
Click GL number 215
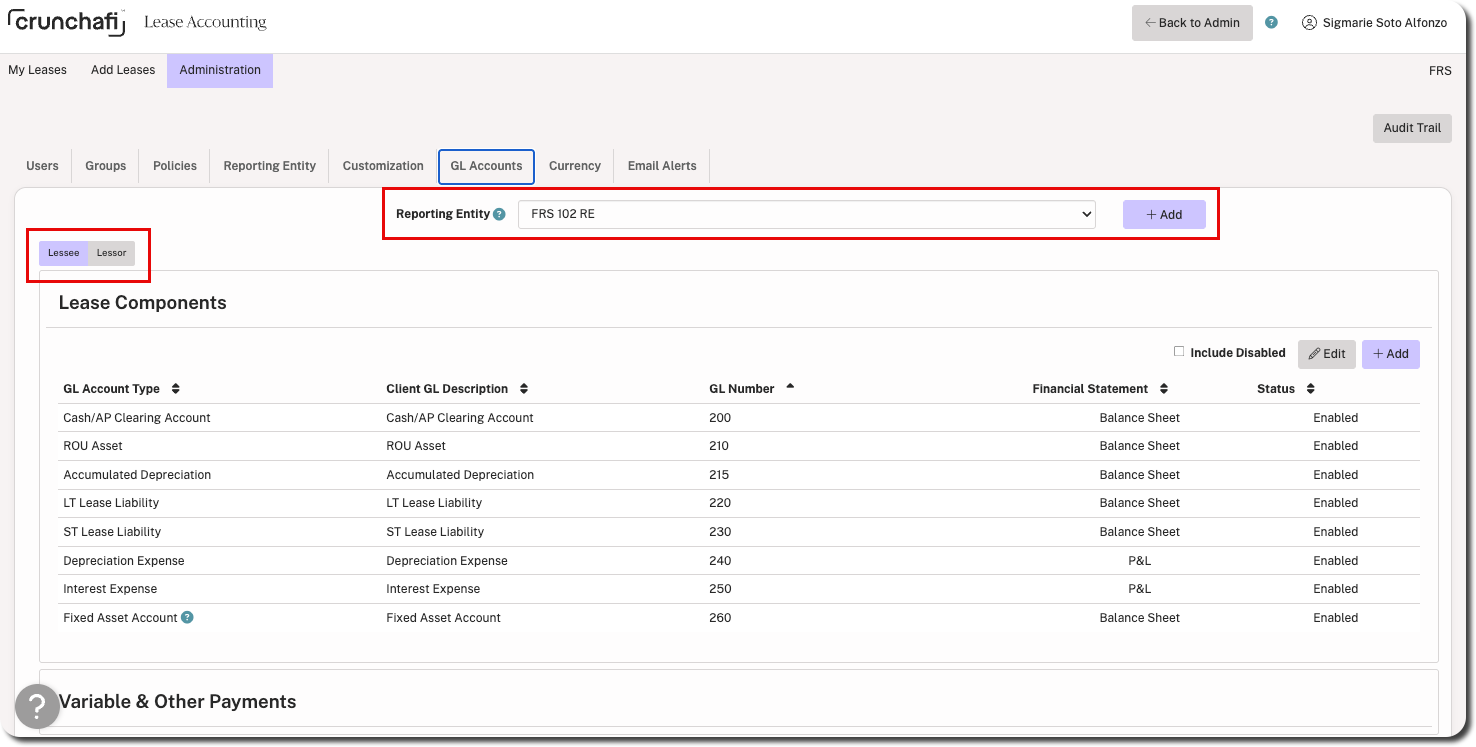(719, 475)
